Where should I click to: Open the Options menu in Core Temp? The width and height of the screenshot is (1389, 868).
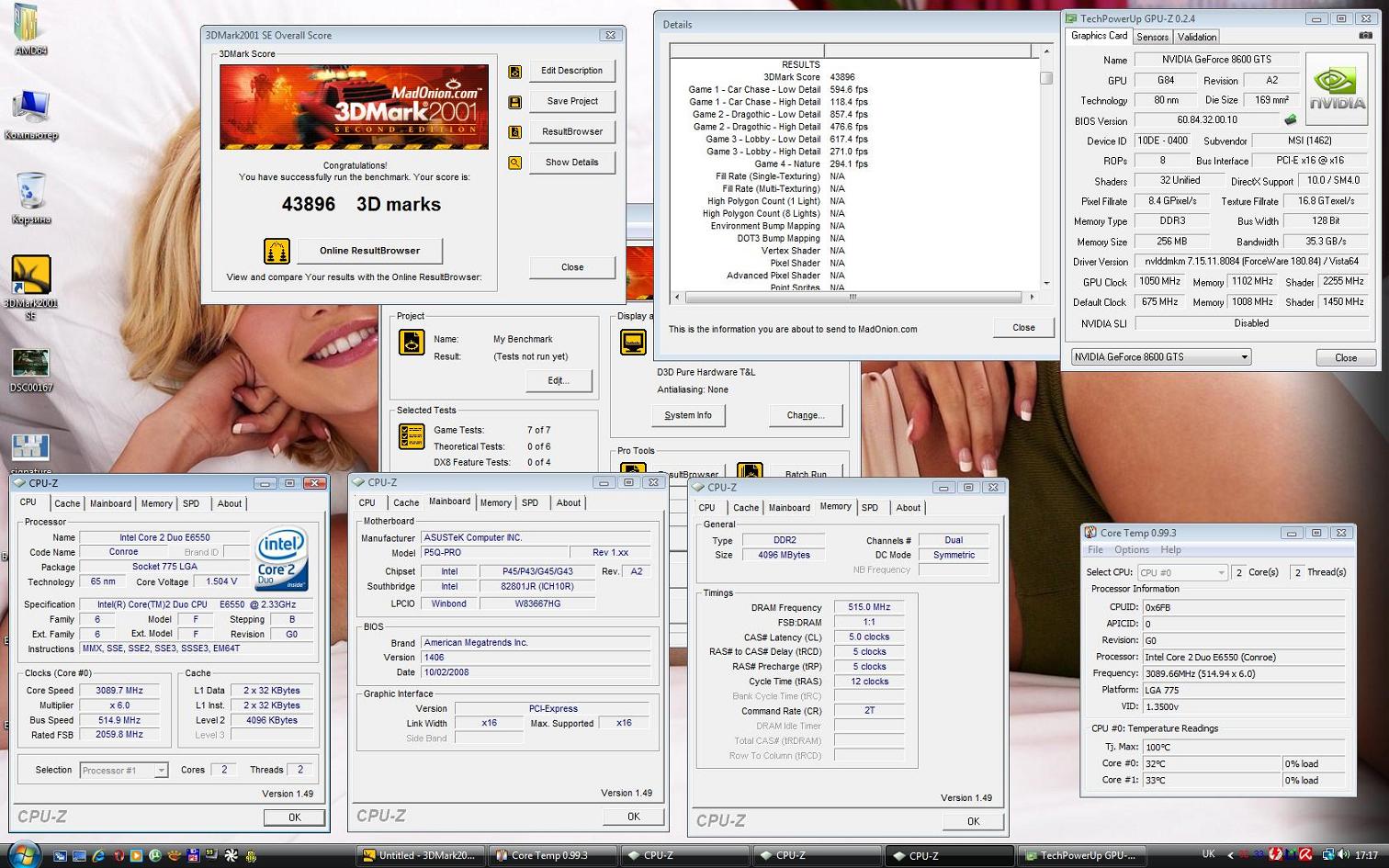(x=1131, y=550)
